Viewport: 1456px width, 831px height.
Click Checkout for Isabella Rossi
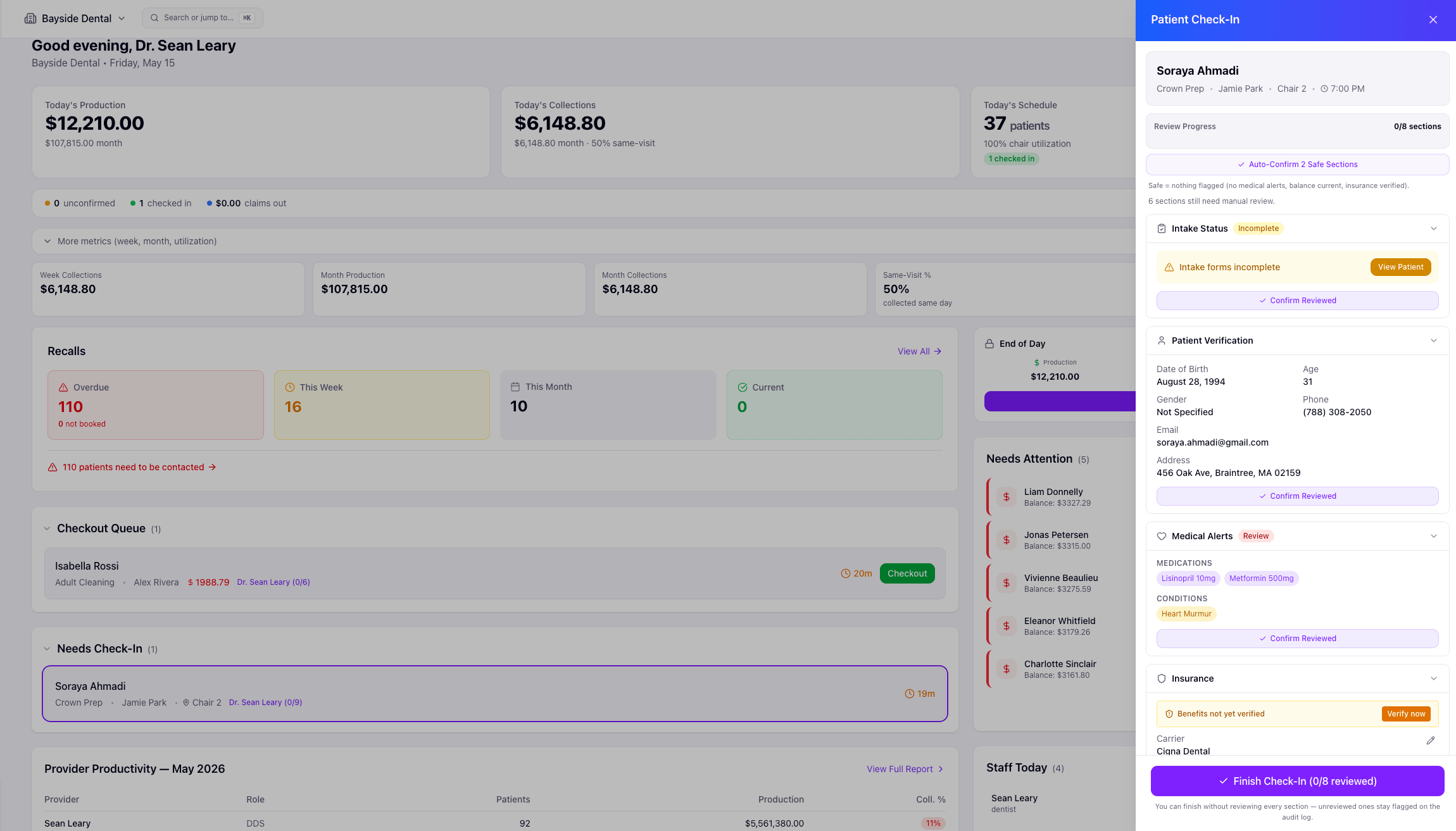(907, 573)
